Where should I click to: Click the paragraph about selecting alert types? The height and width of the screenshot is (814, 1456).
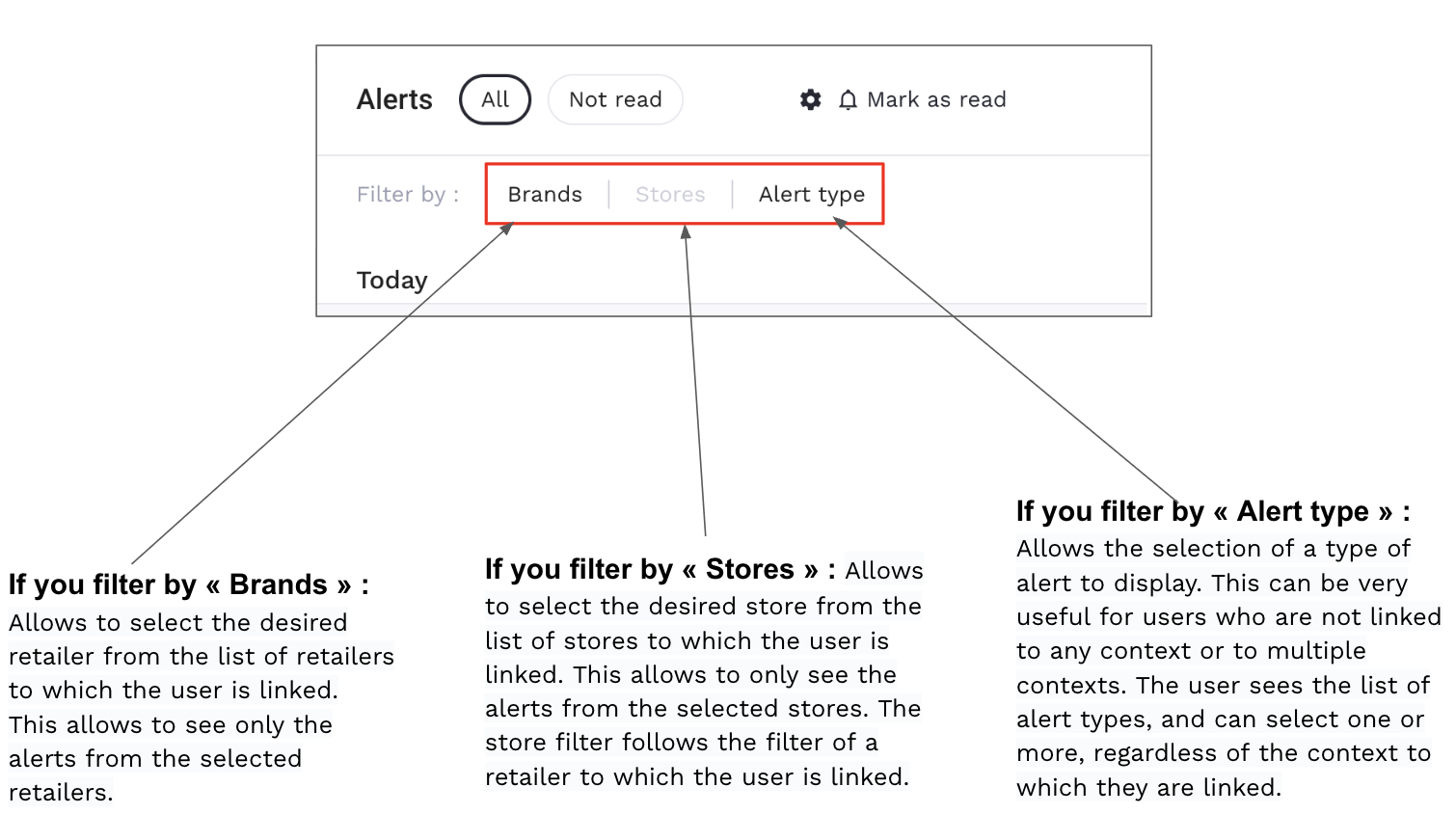pyautogui.click(x=1227, y=667)
